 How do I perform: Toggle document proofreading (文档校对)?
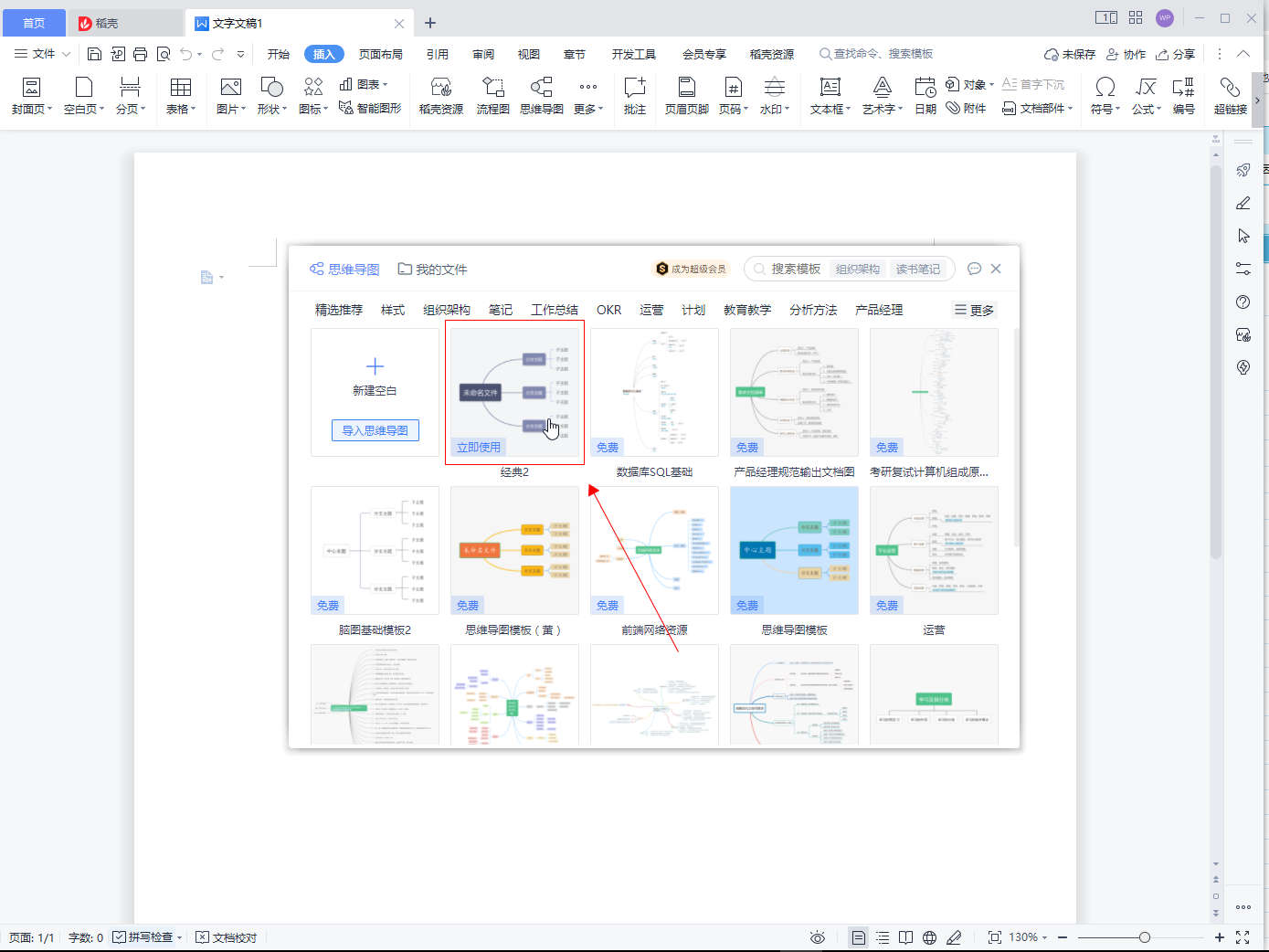point(227,937)
